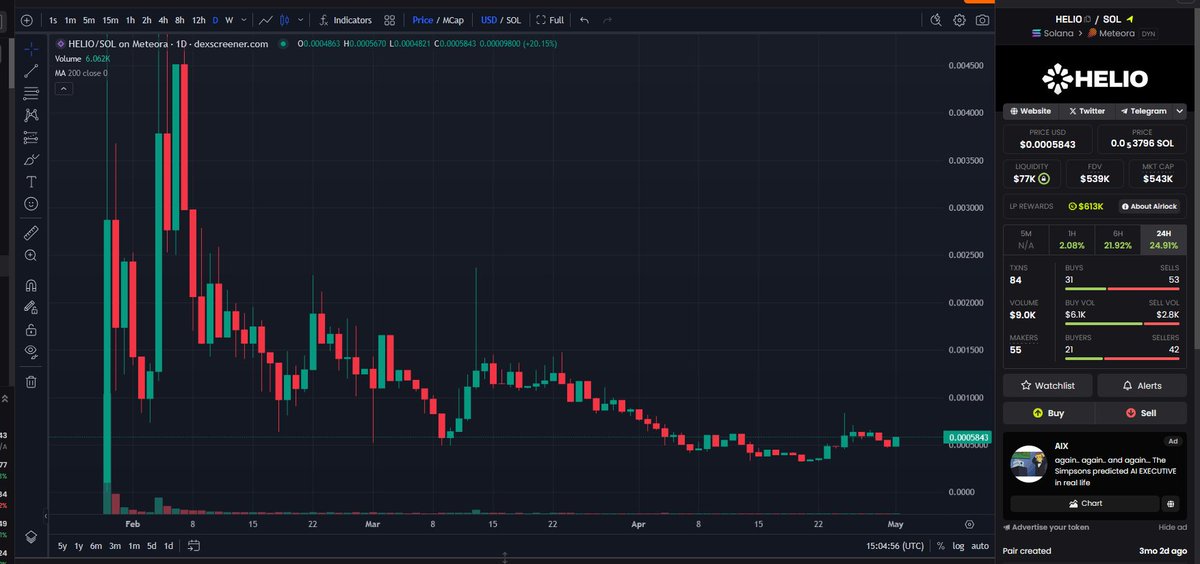Open timezone menu at 15:04:56 (UTC)

894,546
